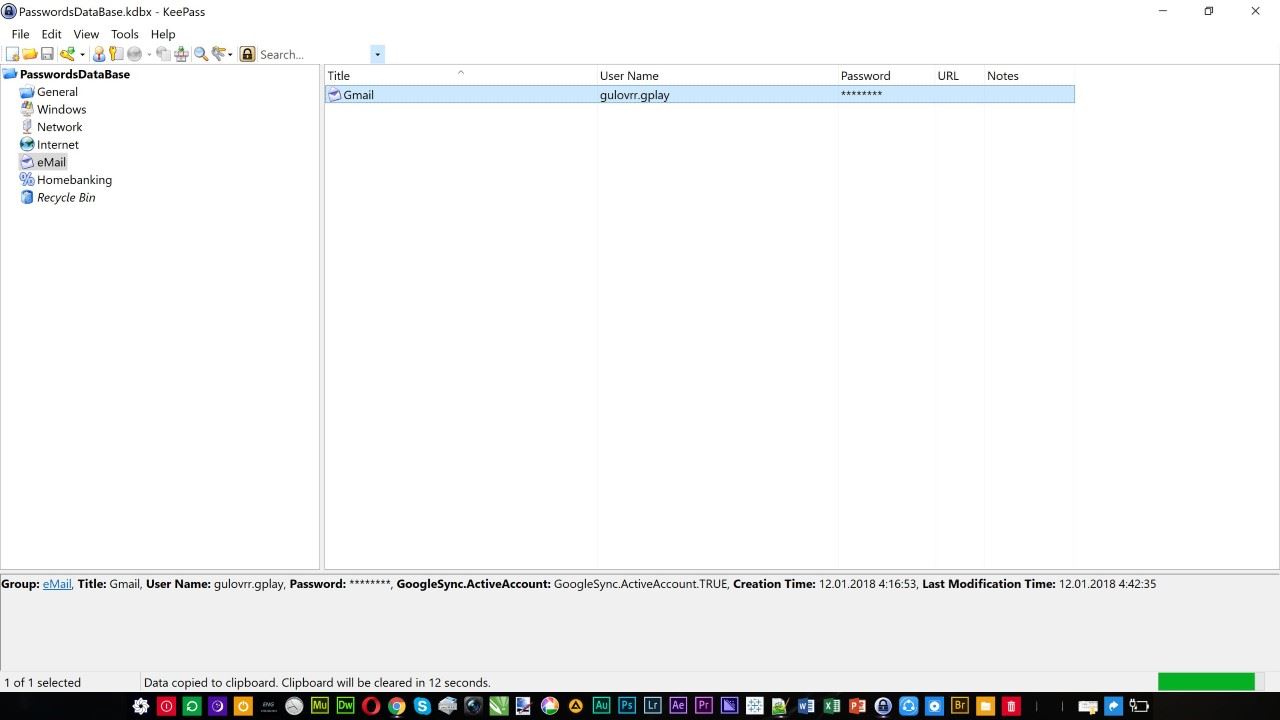Select the eMail group

pos(51,162)
